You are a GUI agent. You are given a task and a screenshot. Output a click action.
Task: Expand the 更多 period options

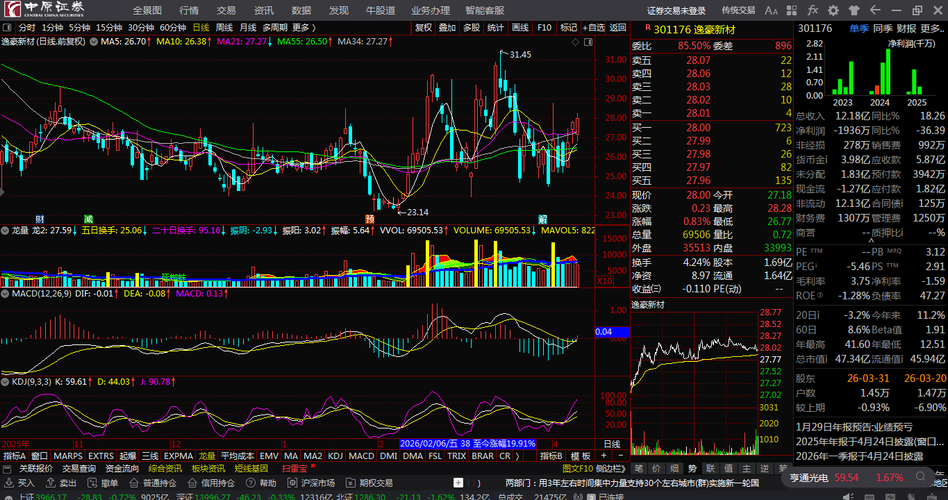[304, 28]
